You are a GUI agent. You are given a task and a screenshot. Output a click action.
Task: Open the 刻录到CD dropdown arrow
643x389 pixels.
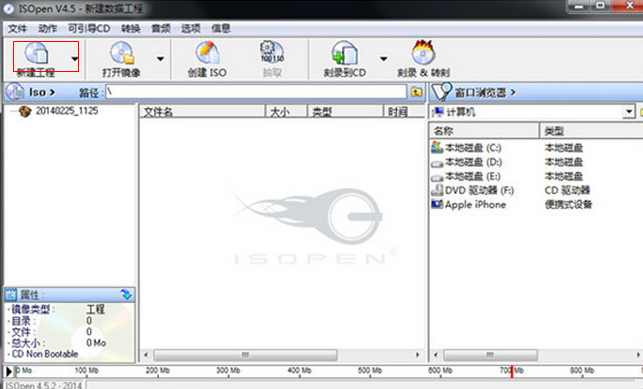pos(383,59)
